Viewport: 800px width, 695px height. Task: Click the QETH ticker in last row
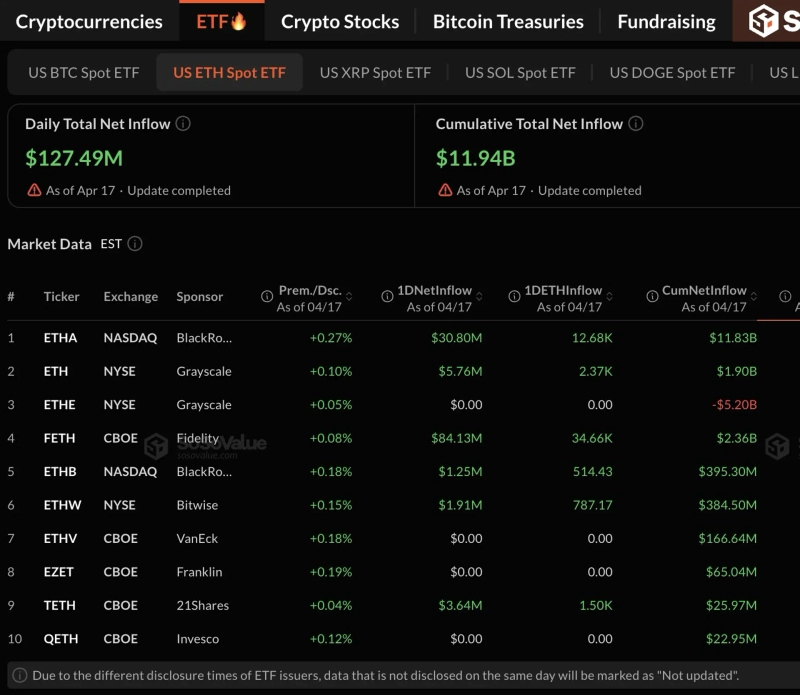(60, 639)
